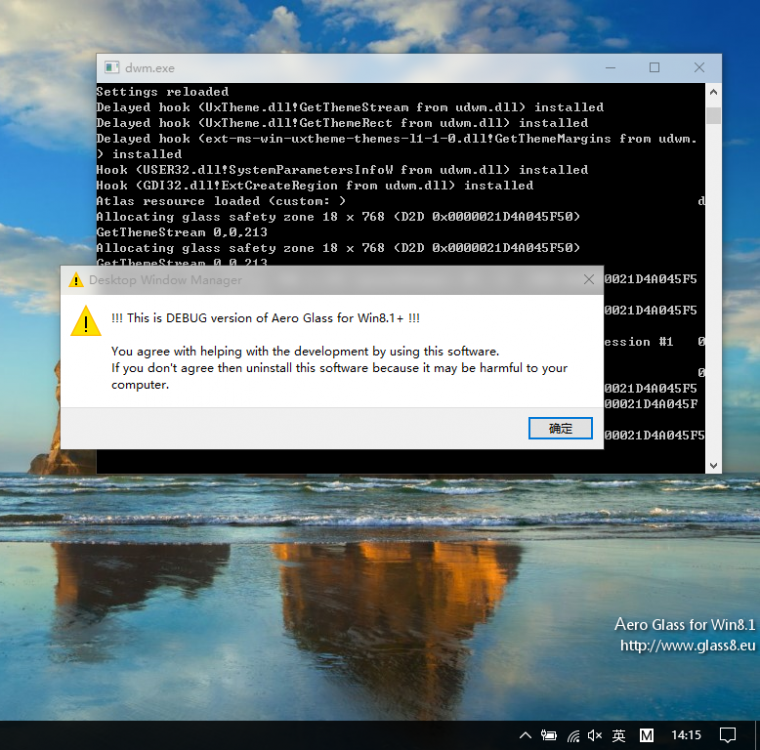Close the Desktop Window Manager dialog
760x750 pixels.
[588, 280]
